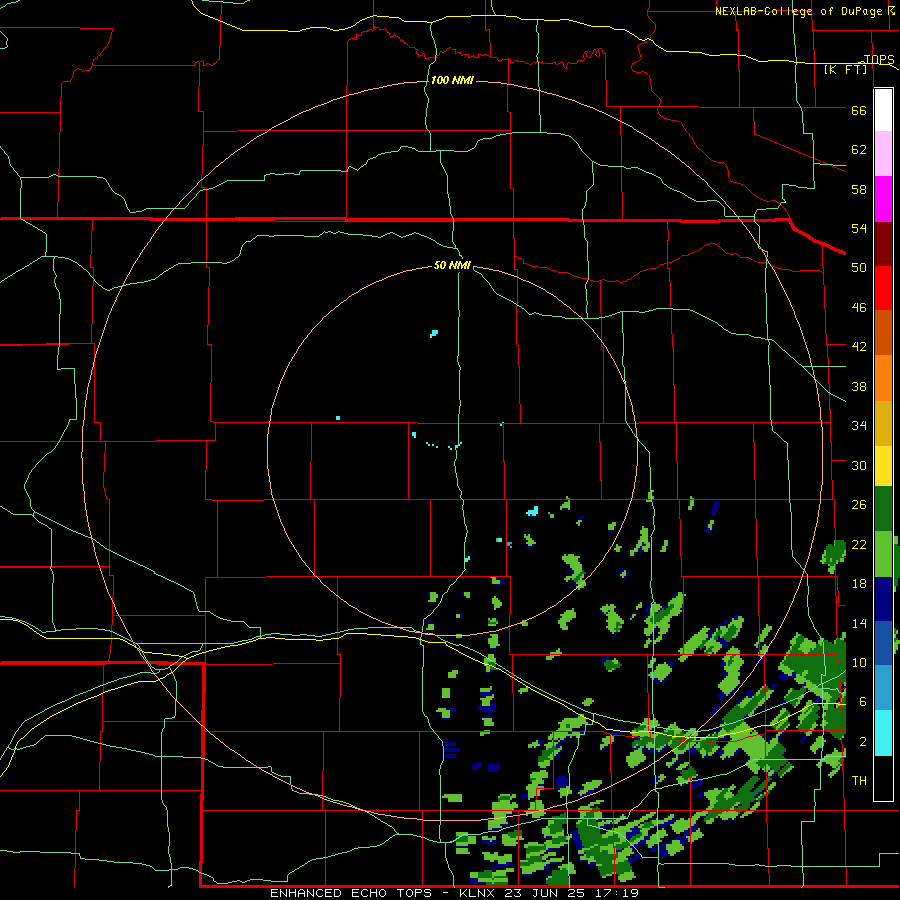Click the TH threshold label on the legend
The height and width of the screenshot is (900, 900).
tap(859, 781)
